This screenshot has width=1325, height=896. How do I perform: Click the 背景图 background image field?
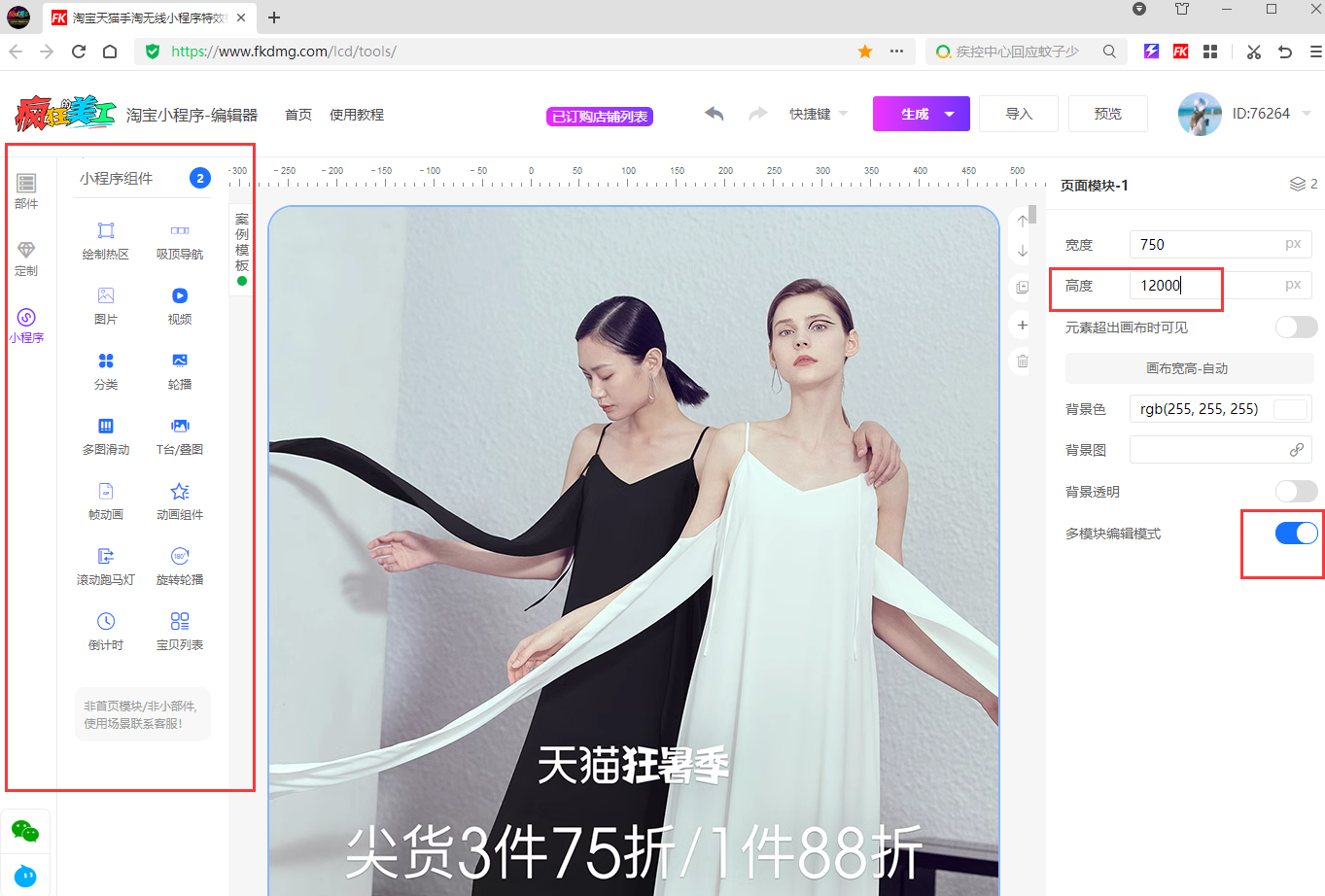point(1221,450)
